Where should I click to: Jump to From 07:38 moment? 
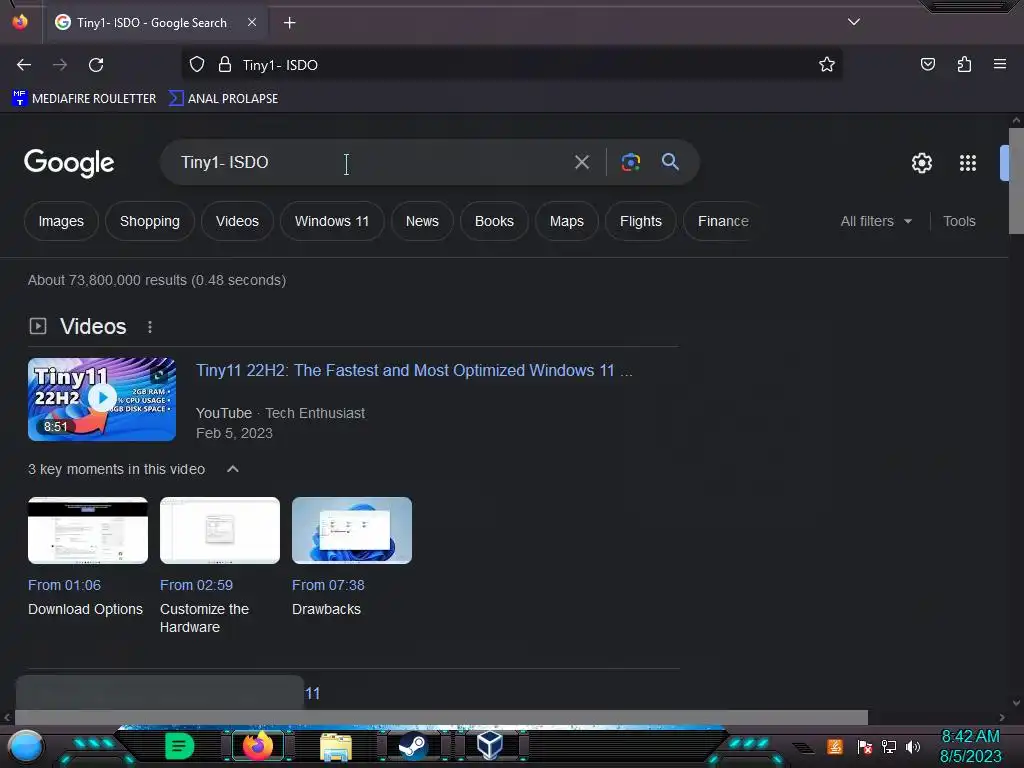(x=328, y=585)
